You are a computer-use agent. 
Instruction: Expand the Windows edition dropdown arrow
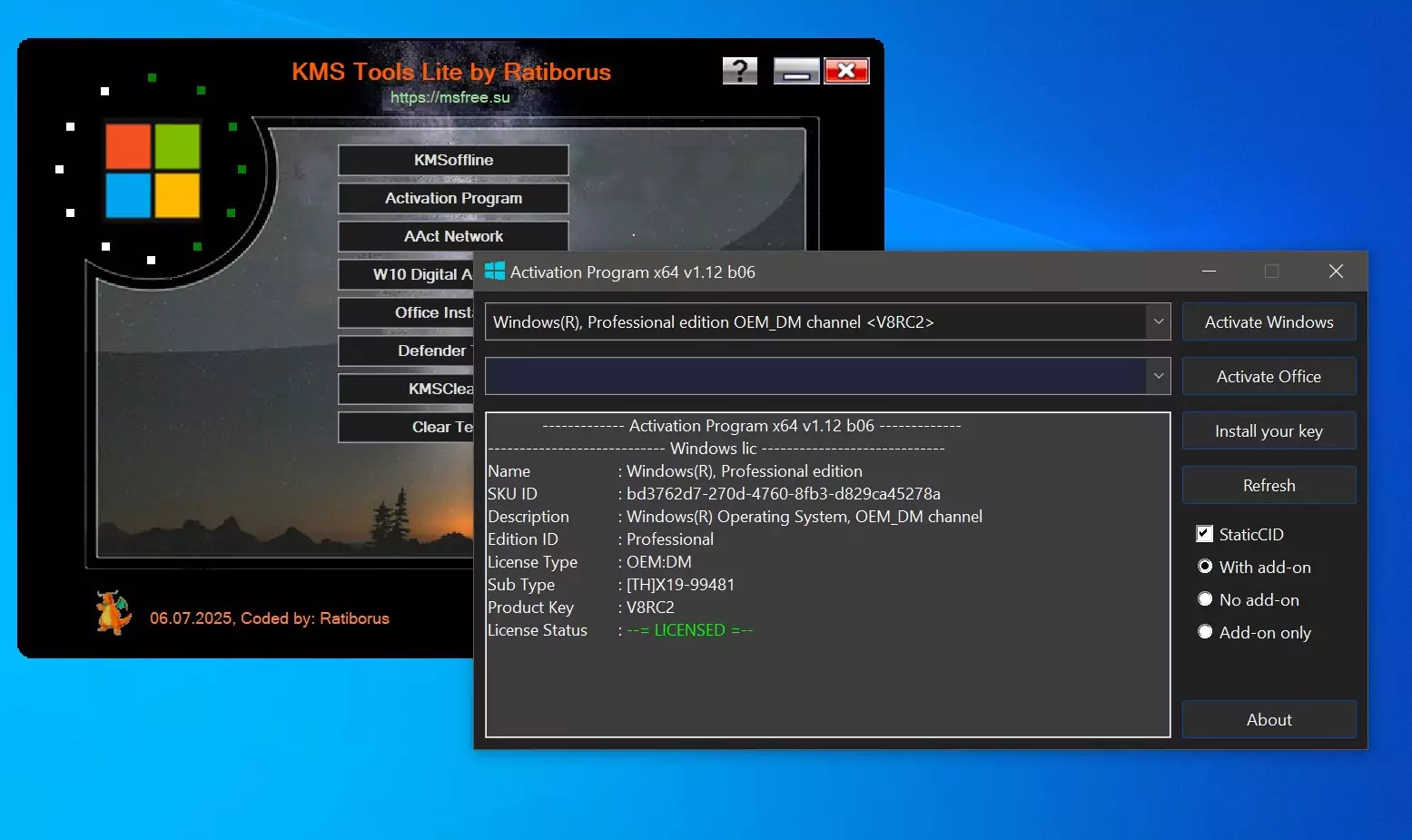1159,321
